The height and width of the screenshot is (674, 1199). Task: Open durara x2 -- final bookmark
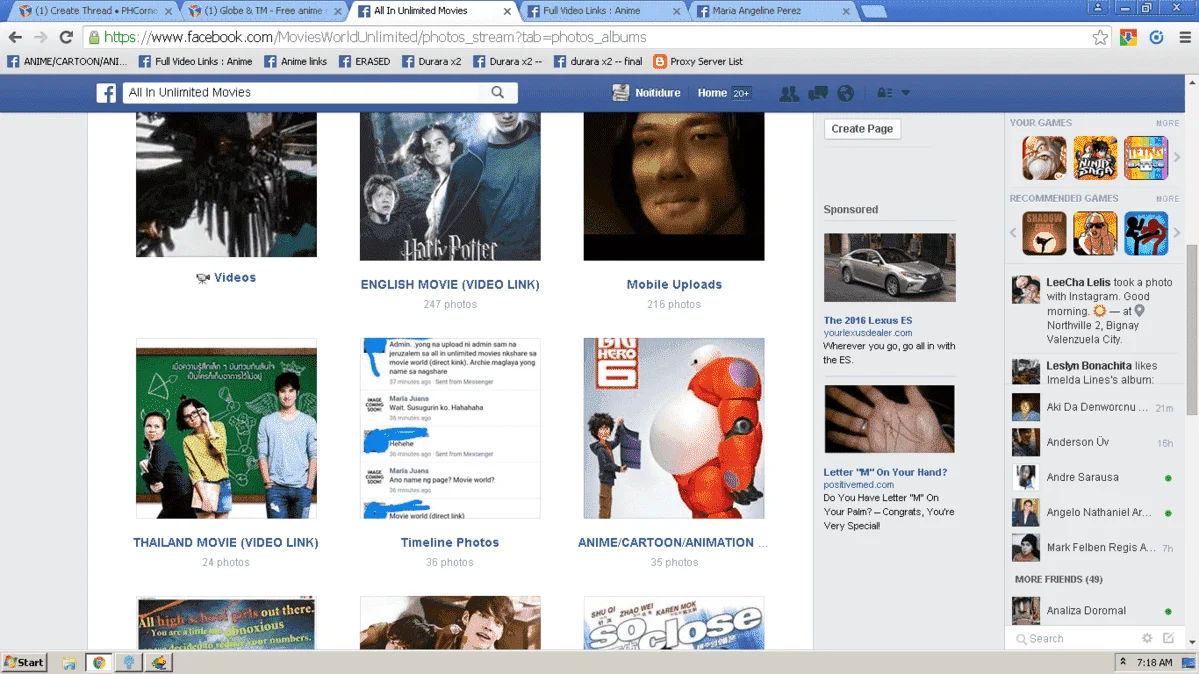(x=598, y=61)
